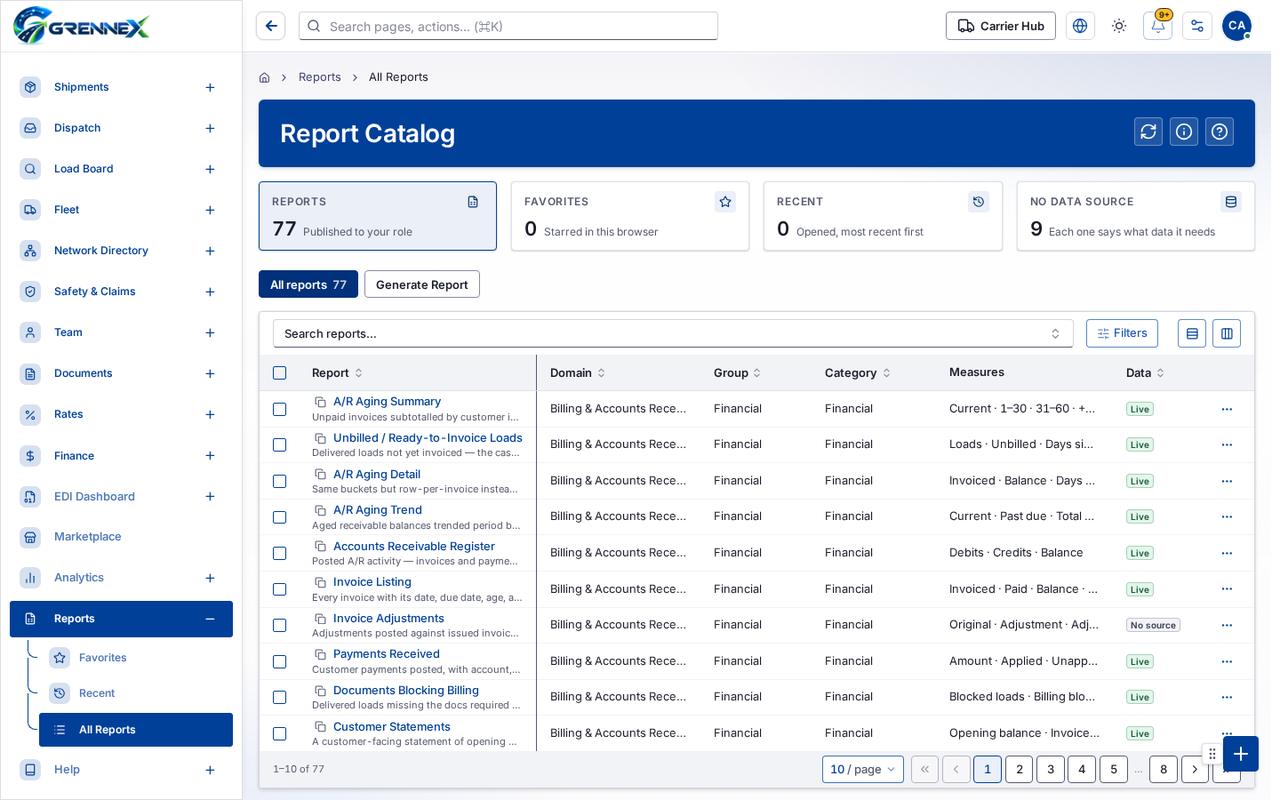Screen dimensions: 1280x800
Task: Expand the Fleet sidebar section
Action: click(210, 210)
